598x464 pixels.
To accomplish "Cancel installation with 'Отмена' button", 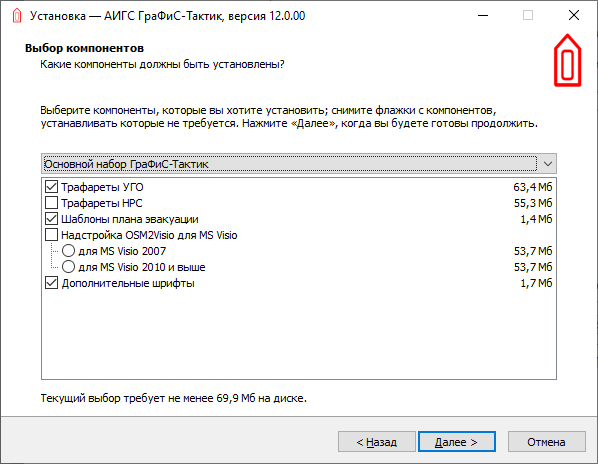I will click(547, 442).
